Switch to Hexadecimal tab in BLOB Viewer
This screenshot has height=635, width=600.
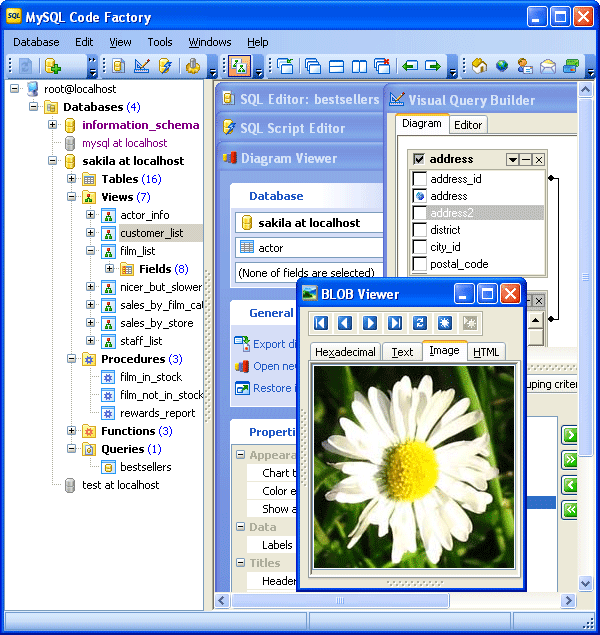pyautogui.click(x=345, y=352)
